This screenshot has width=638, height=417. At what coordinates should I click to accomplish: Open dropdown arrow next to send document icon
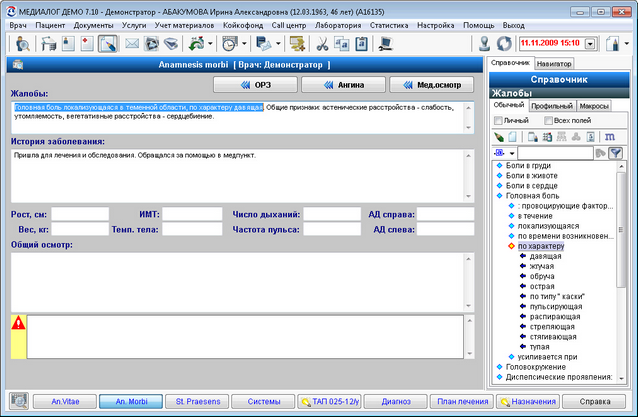[x=278, y=44]
